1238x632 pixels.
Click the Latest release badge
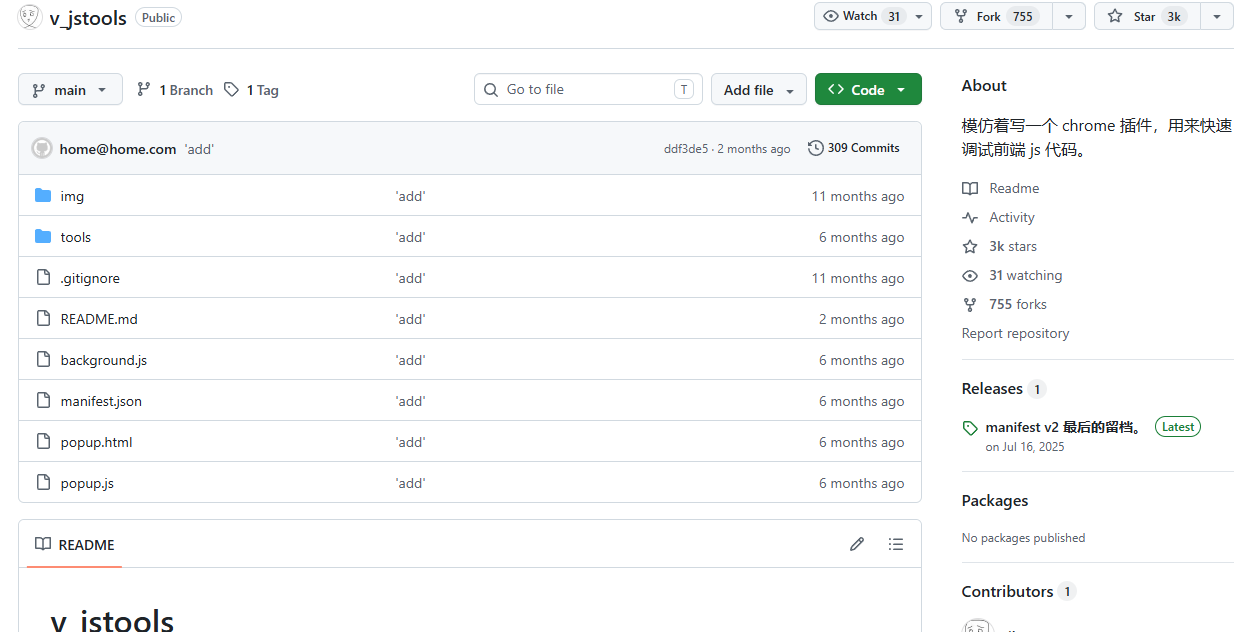(x=1178, y=426)
